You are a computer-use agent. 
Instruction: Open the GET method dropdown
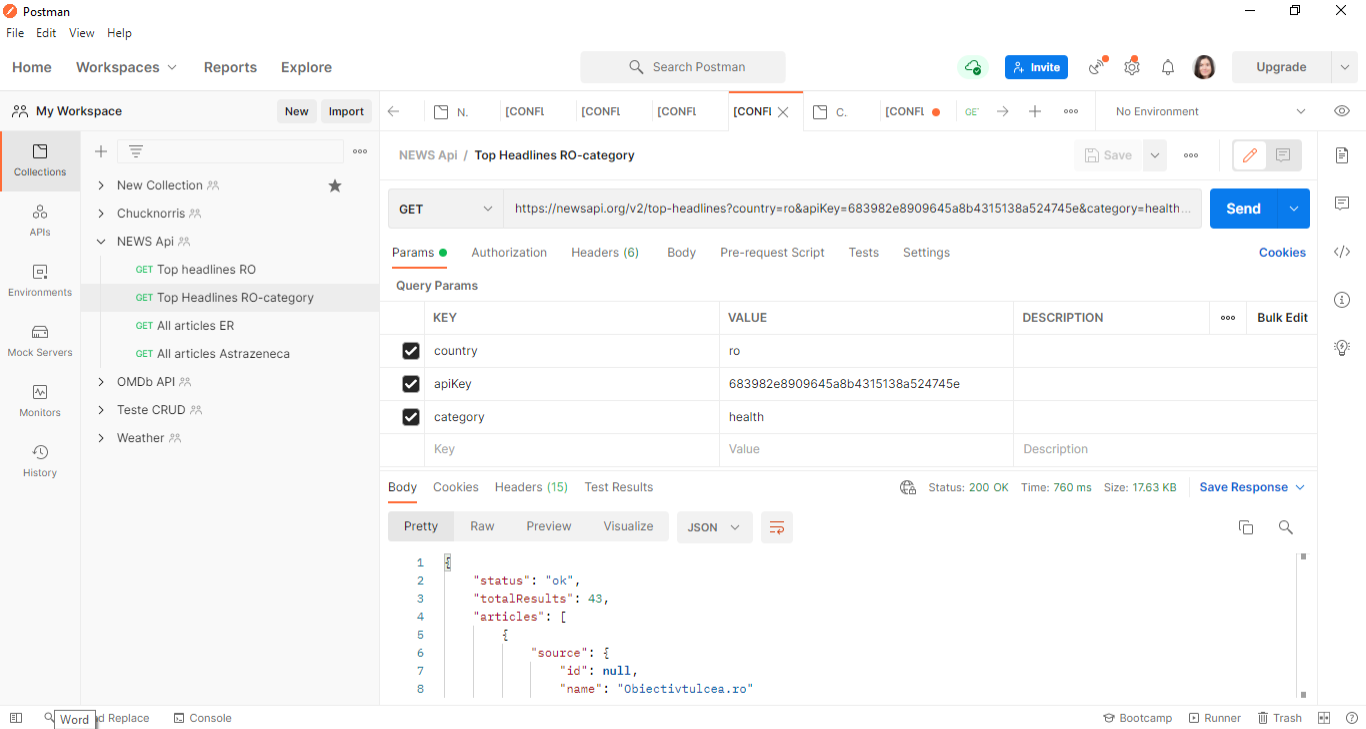446,209
